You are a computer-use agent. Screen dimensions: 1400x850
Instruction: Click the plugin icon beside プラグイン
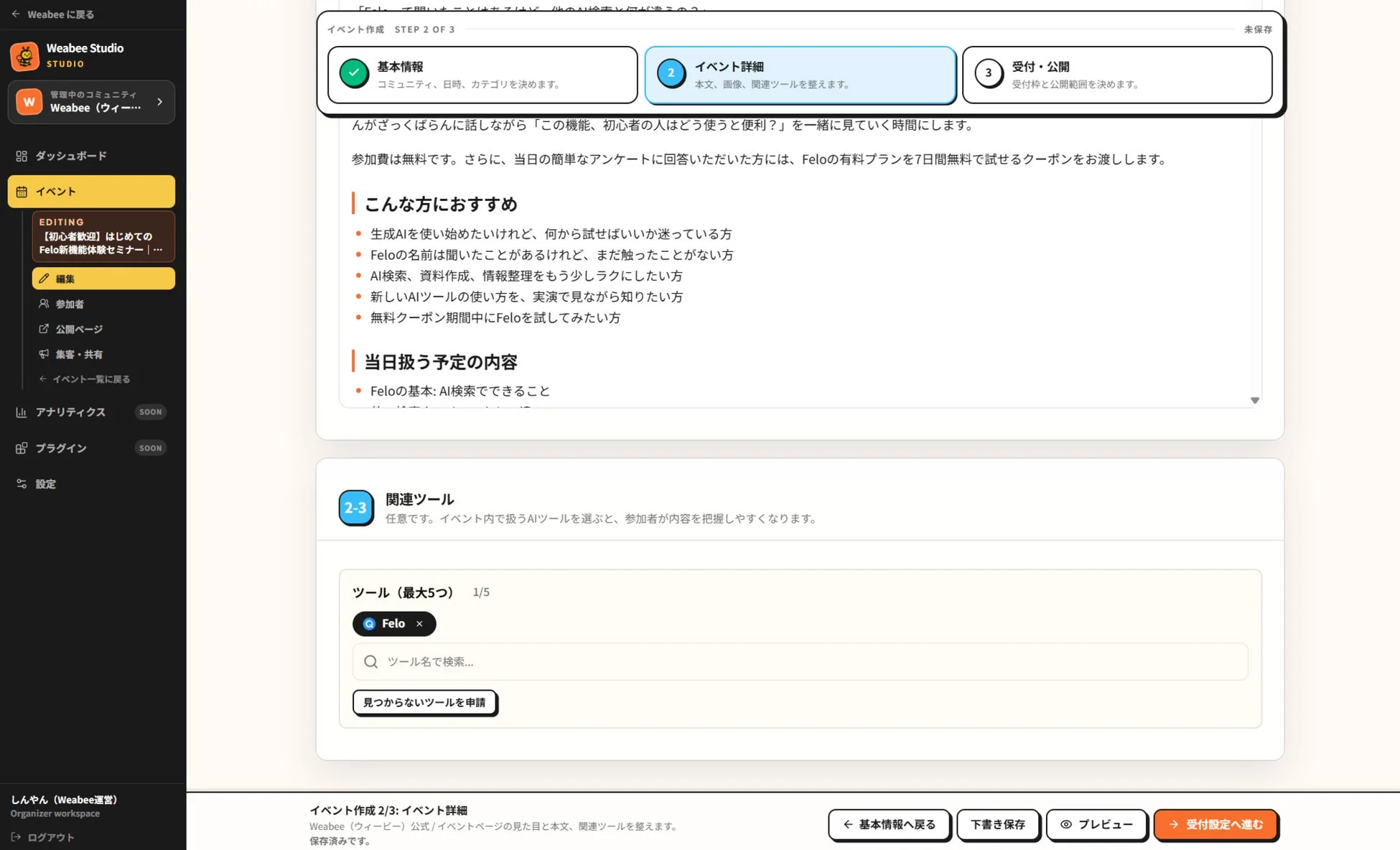(x=22, y=448)
